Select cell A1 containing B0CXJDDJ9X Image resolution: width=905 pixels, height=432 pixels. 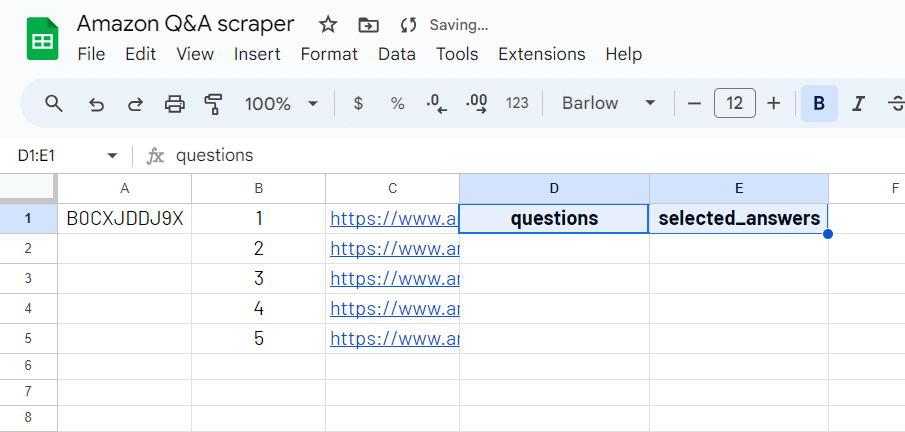coord(124,218)
